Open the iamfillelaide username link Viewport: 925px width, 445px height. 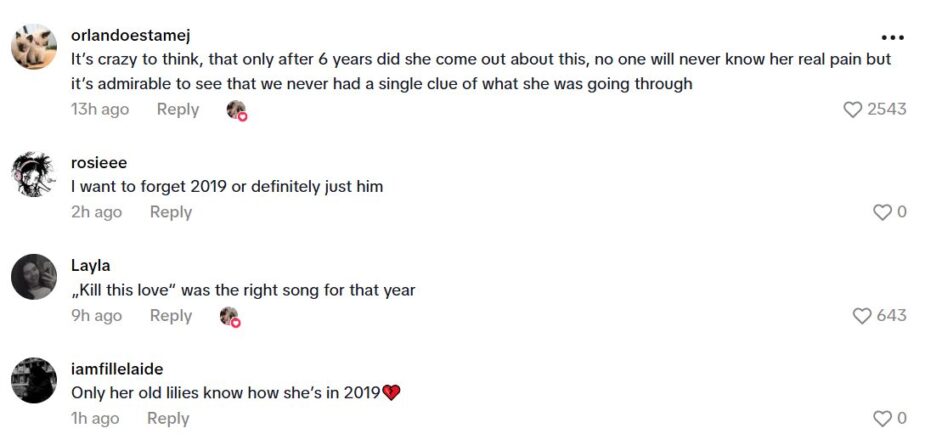(117, 369)
